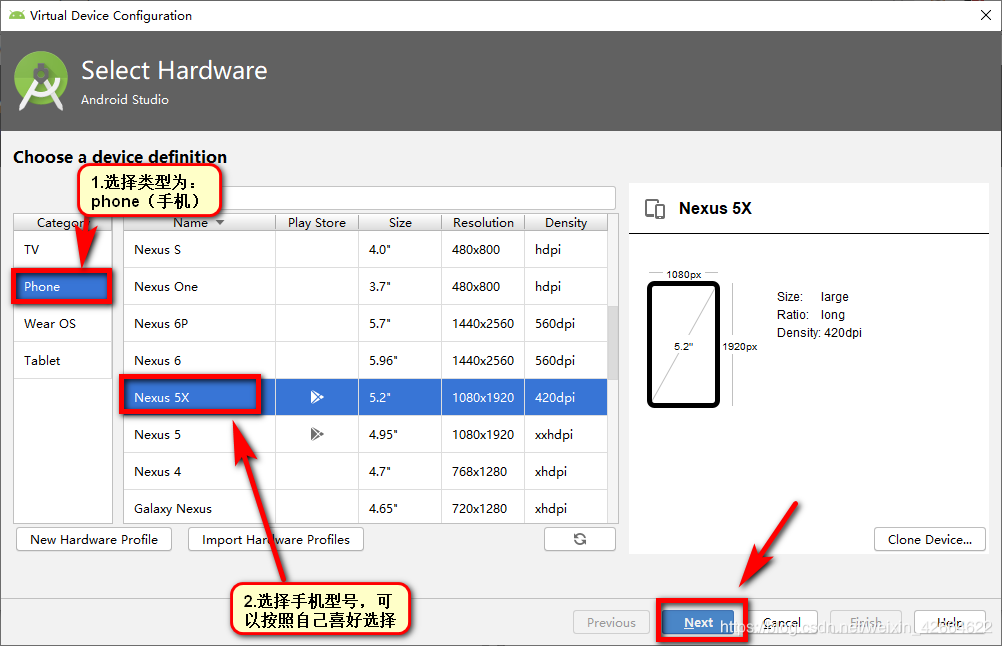Image resolution: width=1002 pixels, height=646 pixels.
Task: Select the Nexus 4 device row
Action: tap(365, 472)
